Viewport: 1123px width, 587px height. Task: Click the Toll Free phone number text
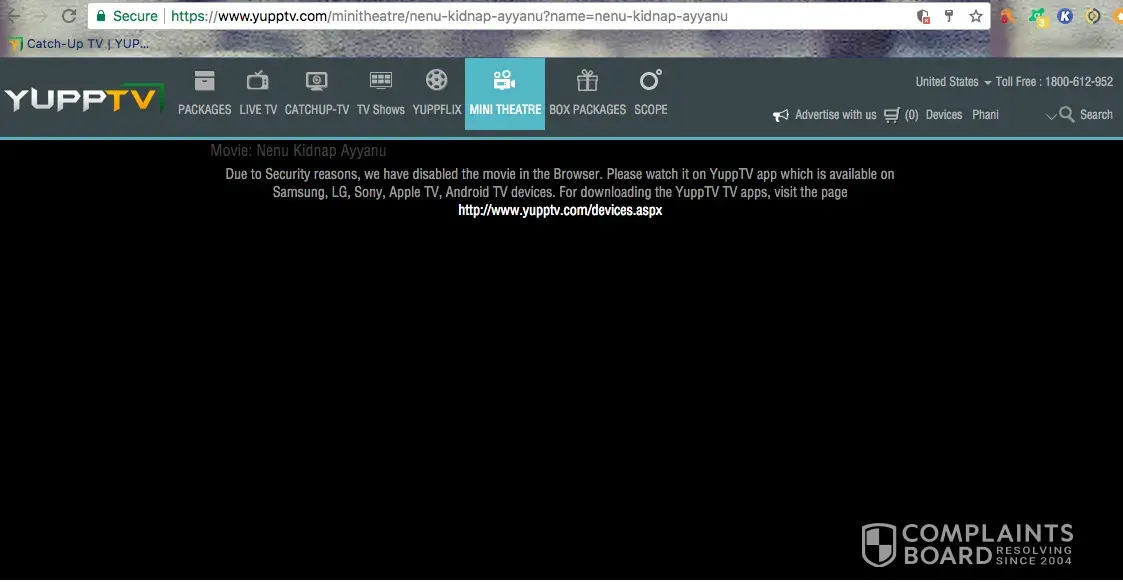1054,82
